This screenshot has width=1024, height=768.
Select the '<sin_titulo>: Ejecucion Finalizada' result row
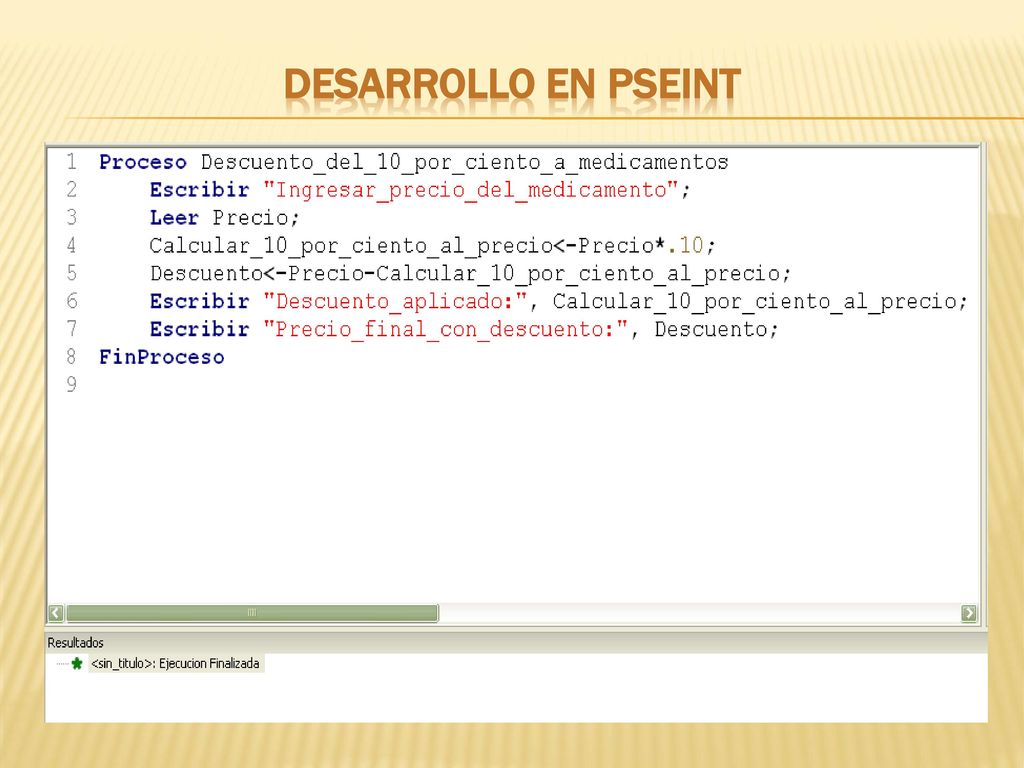point(176,664)
